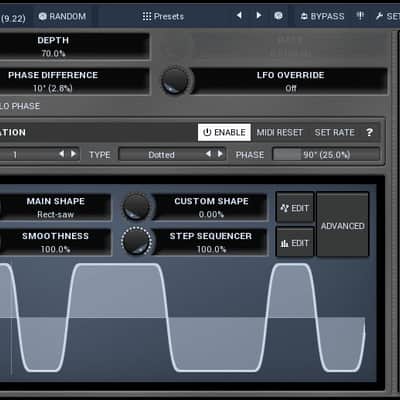Viewport: 400px width, 400px height.
Task: Click the STEP SEQUENCER 100.0% field
Action: tap(211, 242)
